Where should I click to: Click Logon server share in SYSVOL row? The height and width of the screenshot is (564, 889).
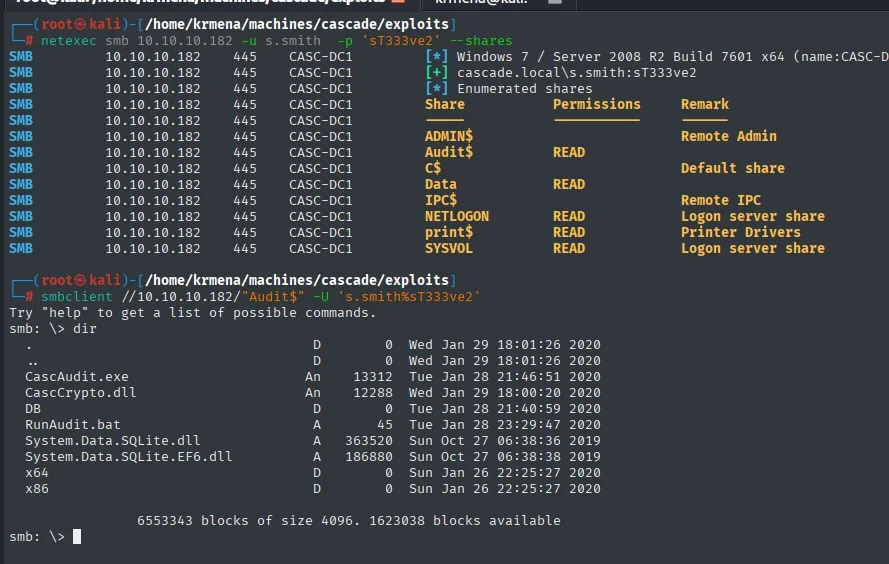[x=753, y=248]
